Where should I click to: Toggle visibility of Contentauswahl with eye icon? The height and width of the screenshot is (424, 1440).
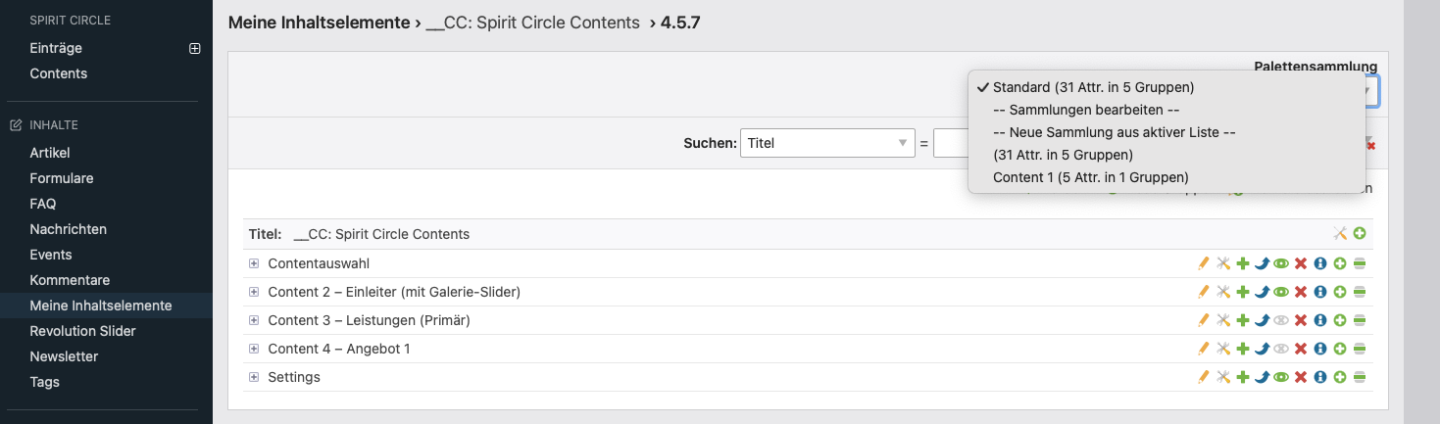(x=1281, y=264)
